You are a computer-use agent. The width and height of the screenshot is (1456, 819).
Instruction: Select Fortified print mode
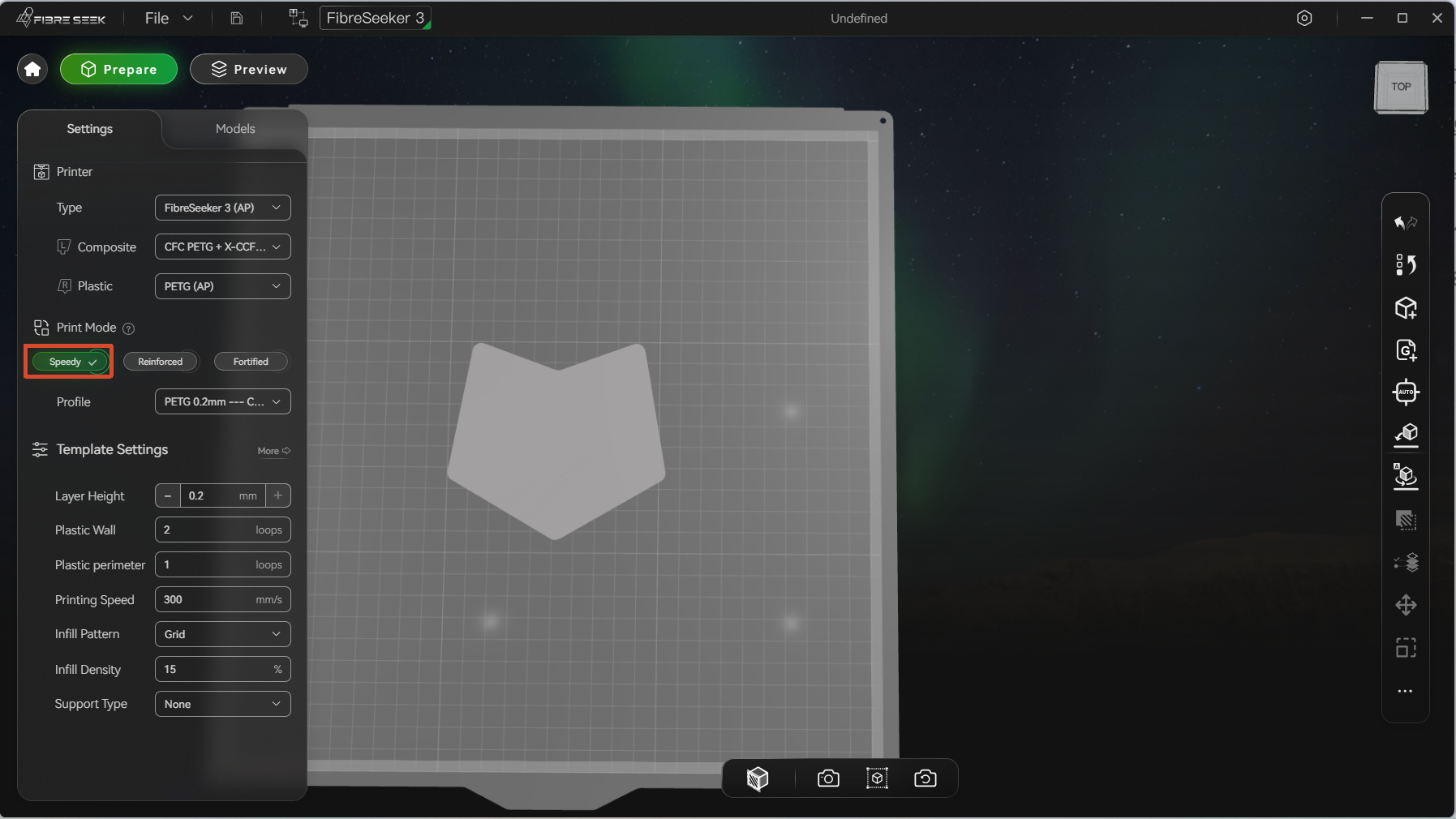click(x=251, y=362)
